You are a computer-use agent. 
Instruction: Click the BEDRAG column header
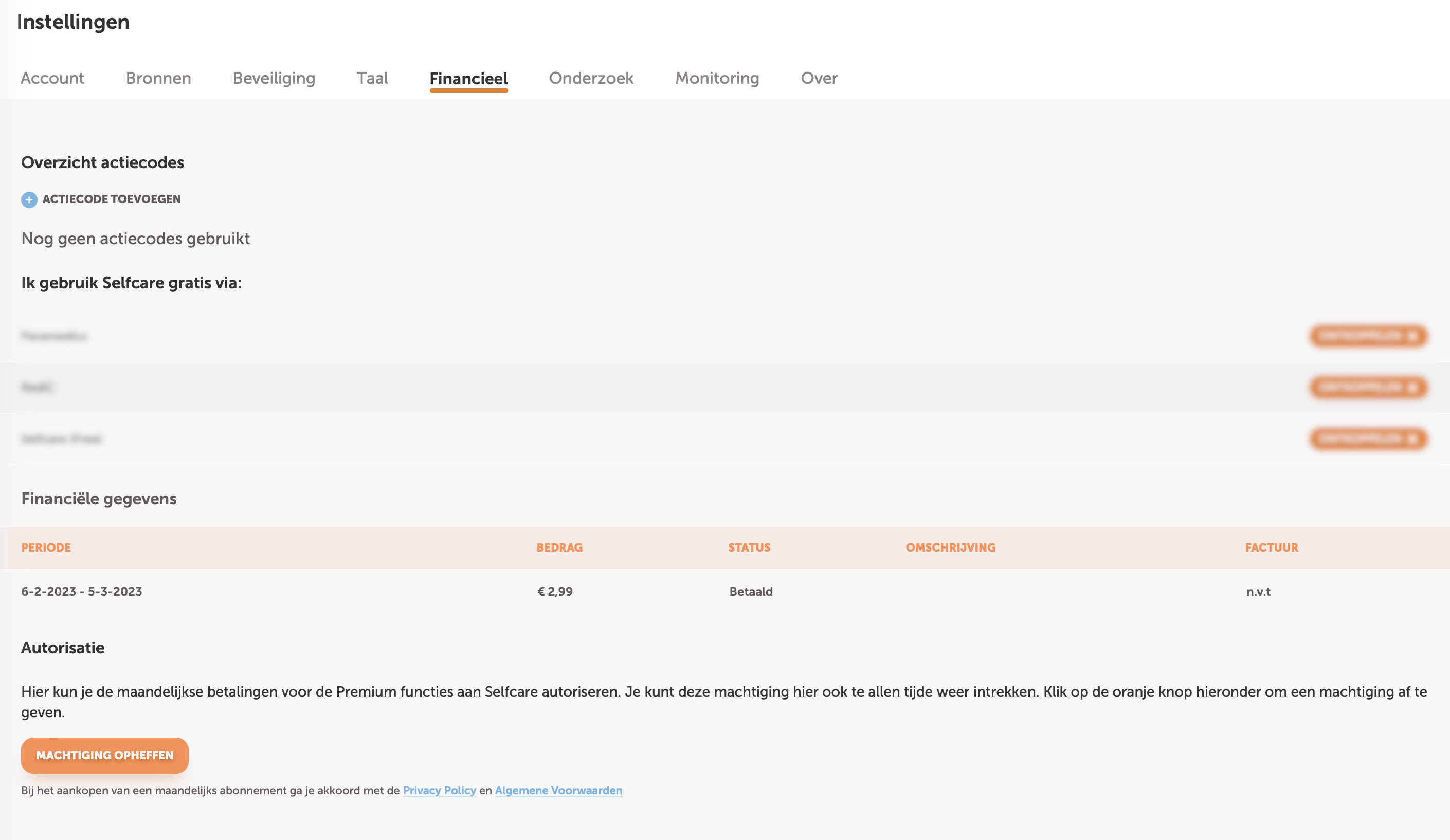pos(559,547)
